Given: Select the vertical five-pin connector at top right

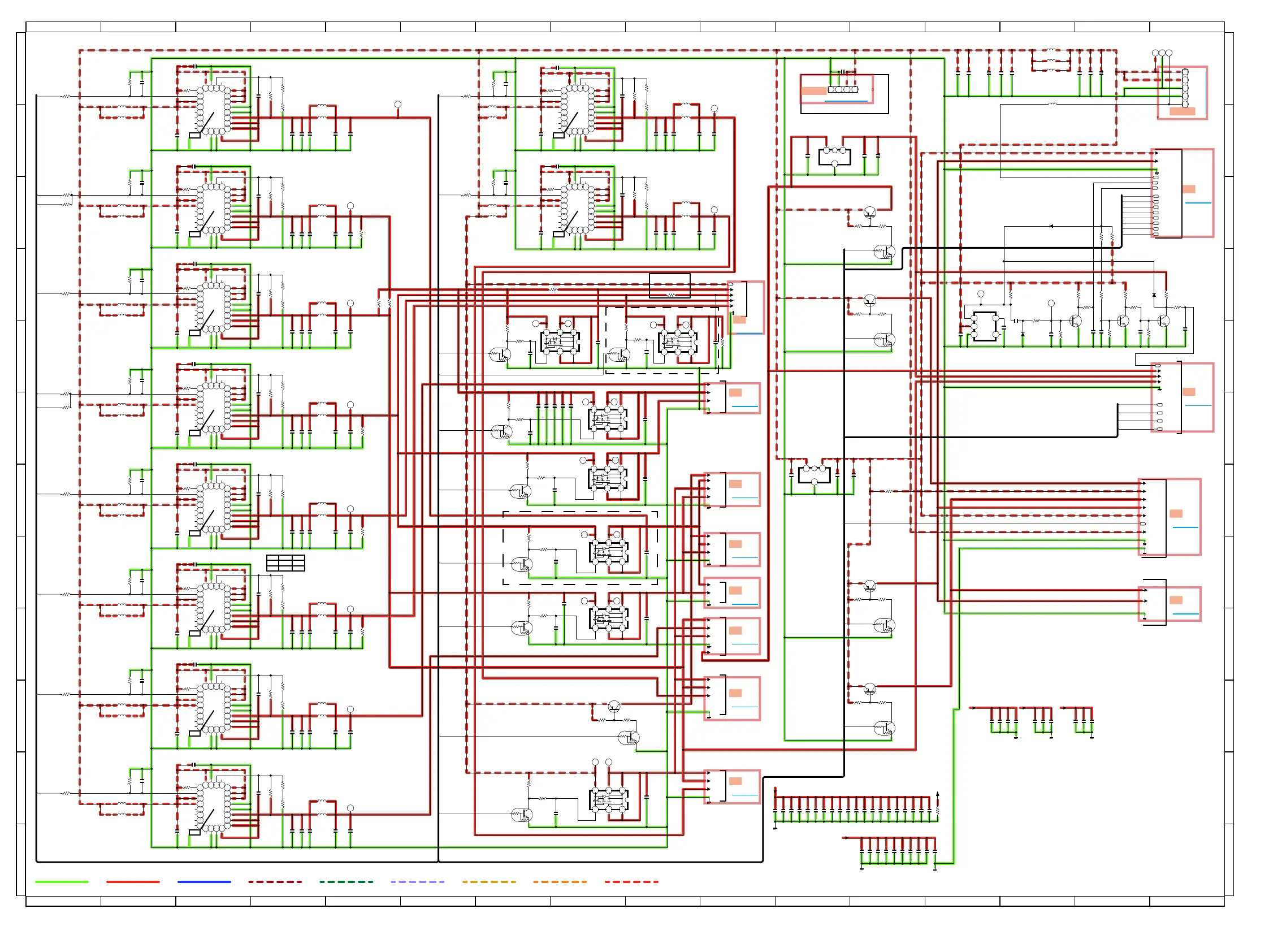Looking at the screenshot, I should tap(1185, 88).
